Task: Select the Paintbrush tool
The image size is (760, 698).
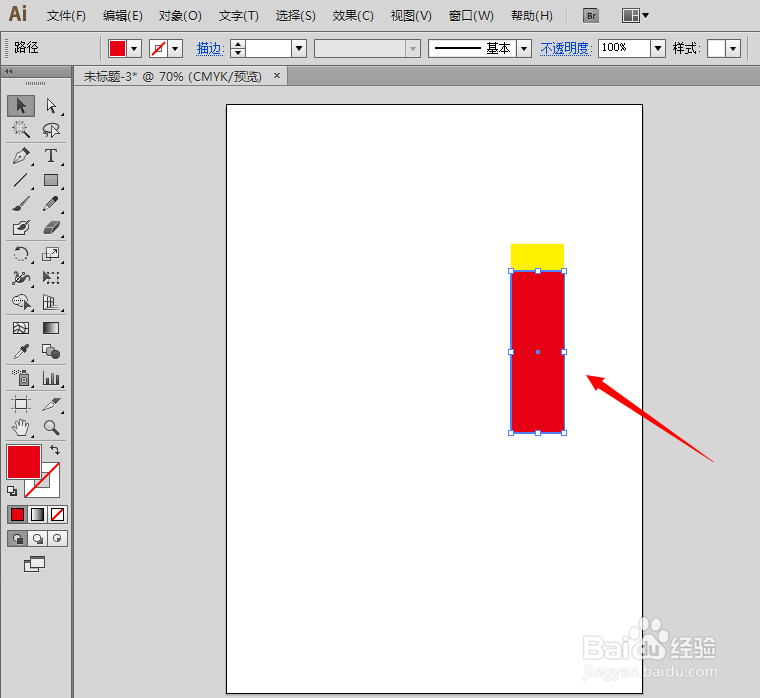Action: point(21,204)
